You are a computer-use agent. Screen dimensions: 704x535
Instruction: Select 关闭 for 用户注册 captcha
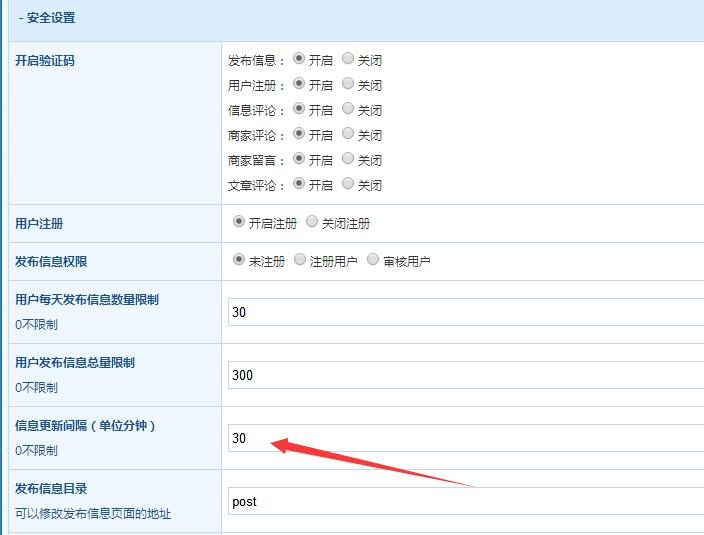point(348,84)
